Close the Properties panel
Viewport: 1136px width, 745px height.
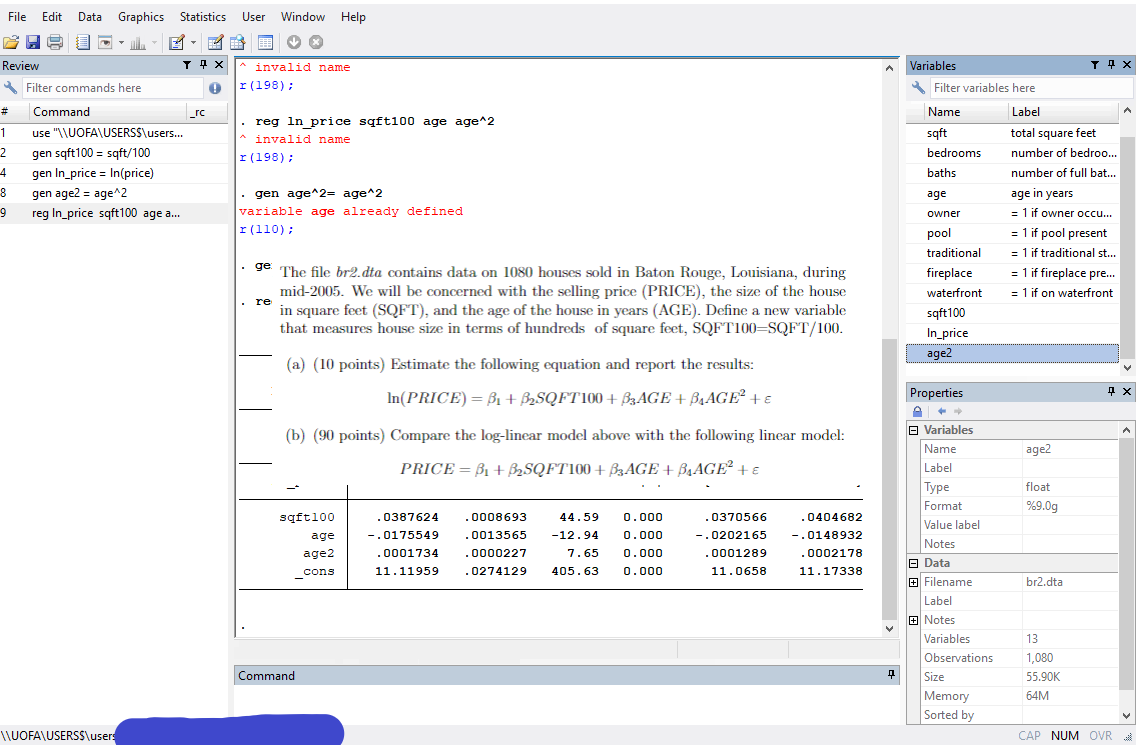click(1127, 391)
